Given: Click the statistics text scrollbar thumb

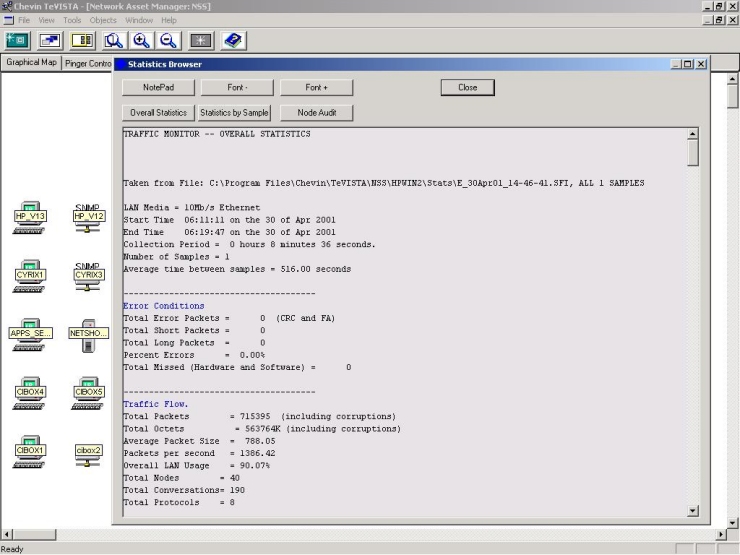Looking at the screenshot, I should pyautogui.click(x=692, y=153).
